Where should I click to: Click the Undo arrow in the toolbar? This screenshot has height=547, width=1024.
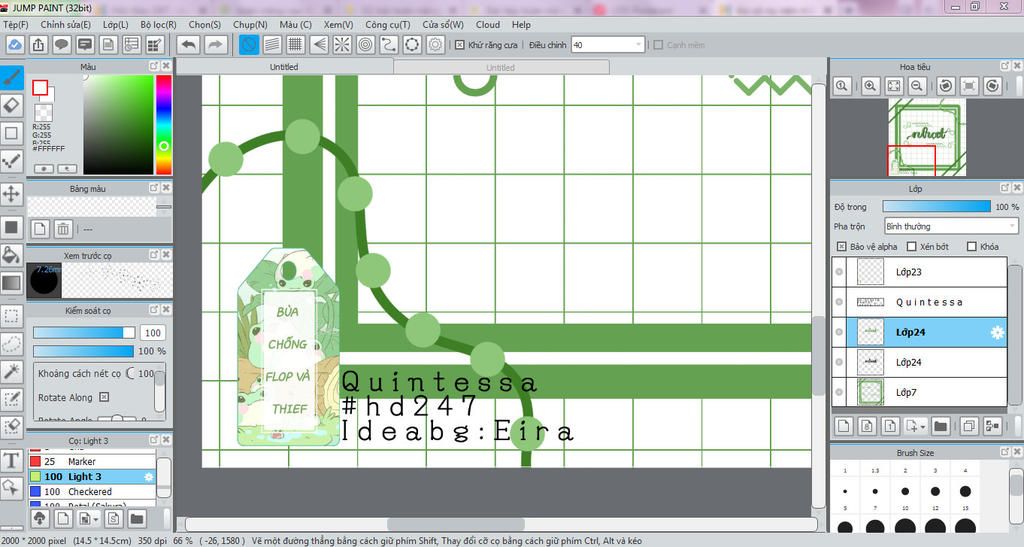(x=189, y=45)
